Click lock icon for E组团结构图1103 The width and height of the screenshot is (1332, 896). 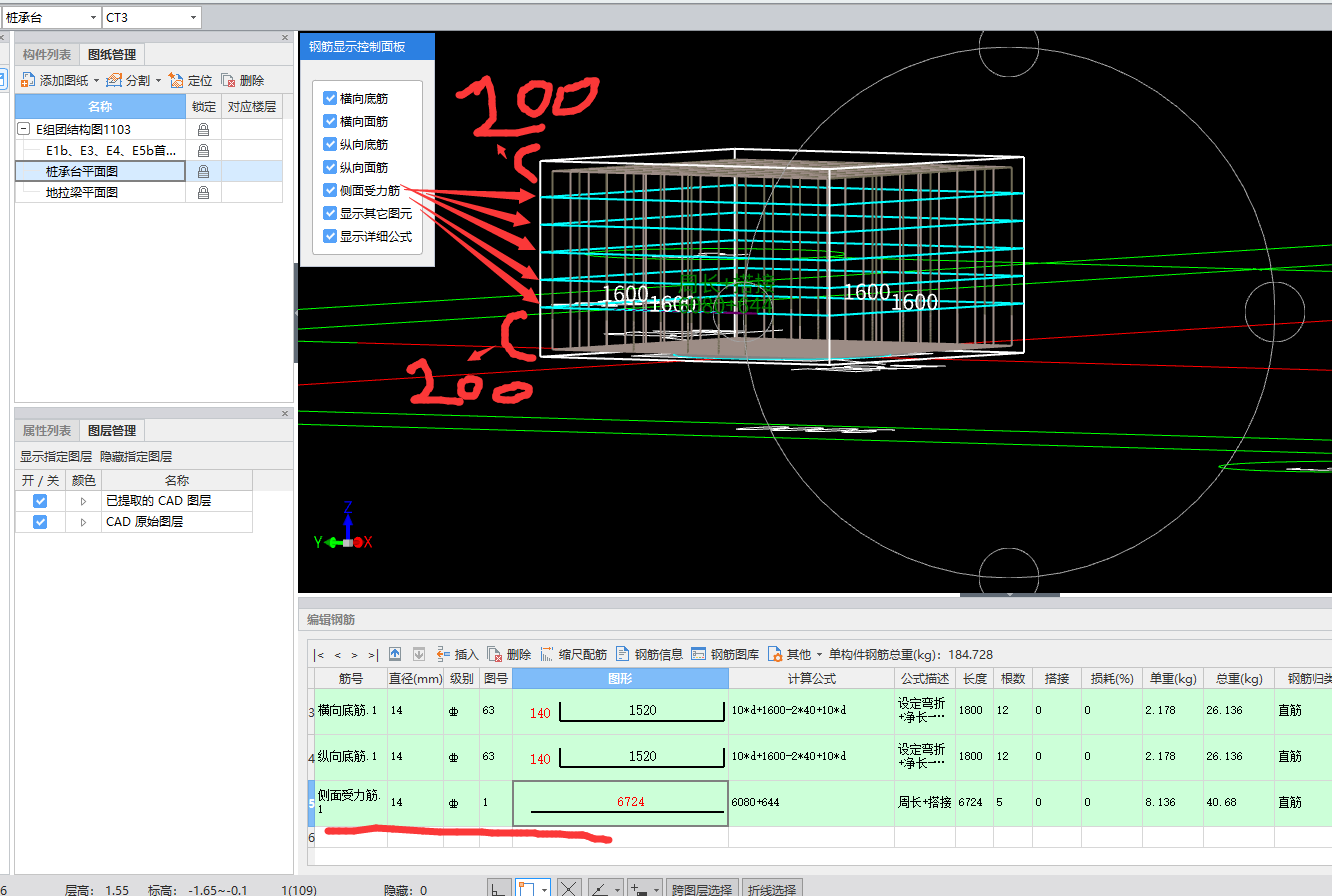[203, 129]
